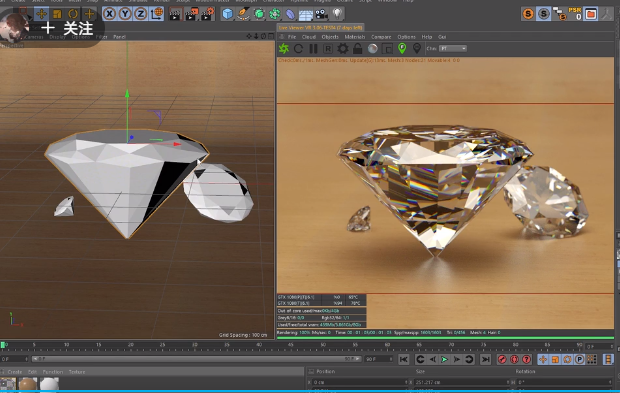Open Live Viewer Cloud menu
The height and width of the screenshot is (393, 620).
tap(309, 37)
